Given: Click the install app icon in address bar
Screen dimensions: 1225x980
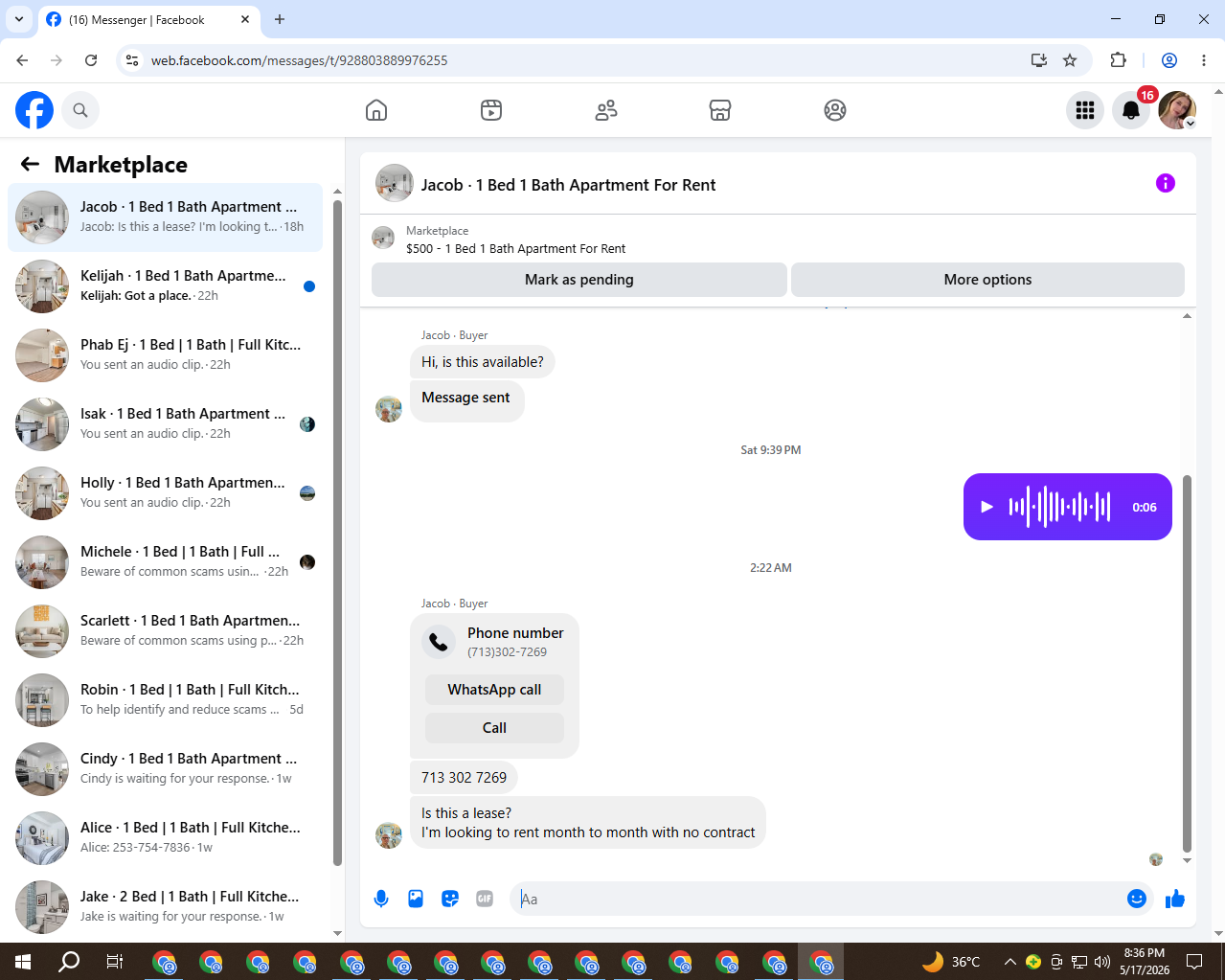Looking at the screenshot, I should [x=1039, y=60].
